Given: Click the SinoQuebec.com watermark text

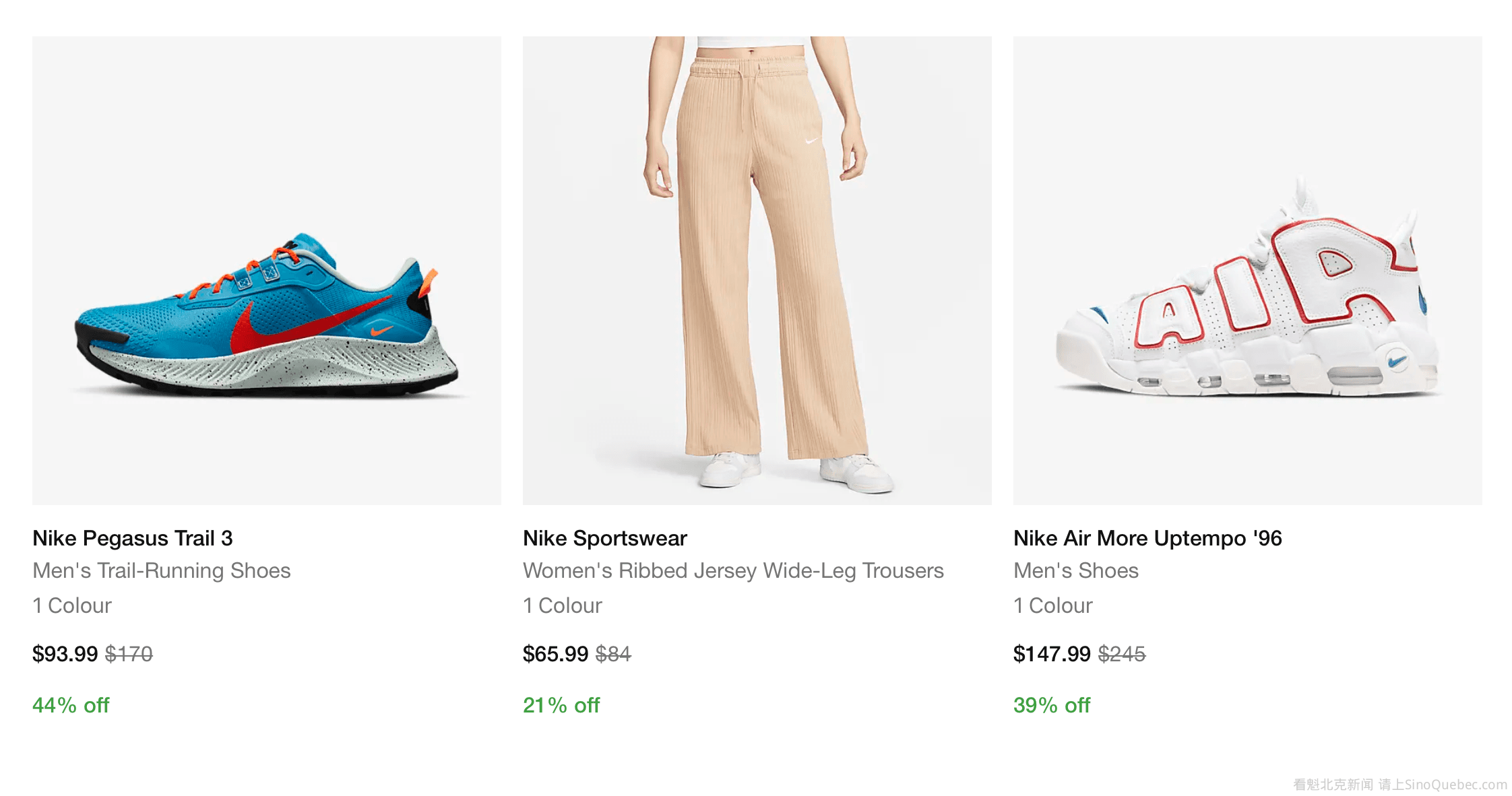Looking at the screenshot, I should 1455,785.
